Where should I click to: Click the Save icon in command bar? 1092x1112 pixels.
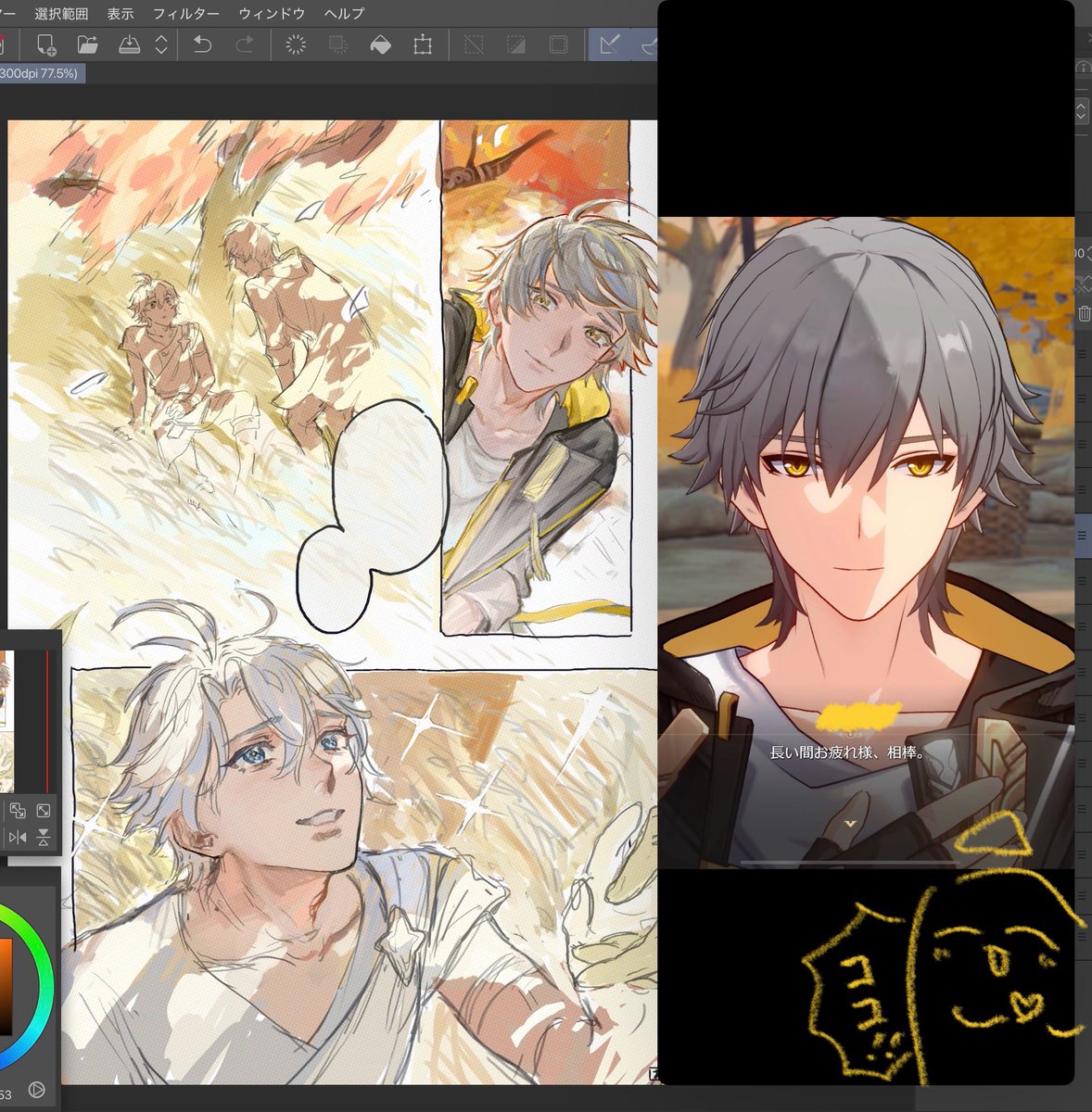(129, 44)
